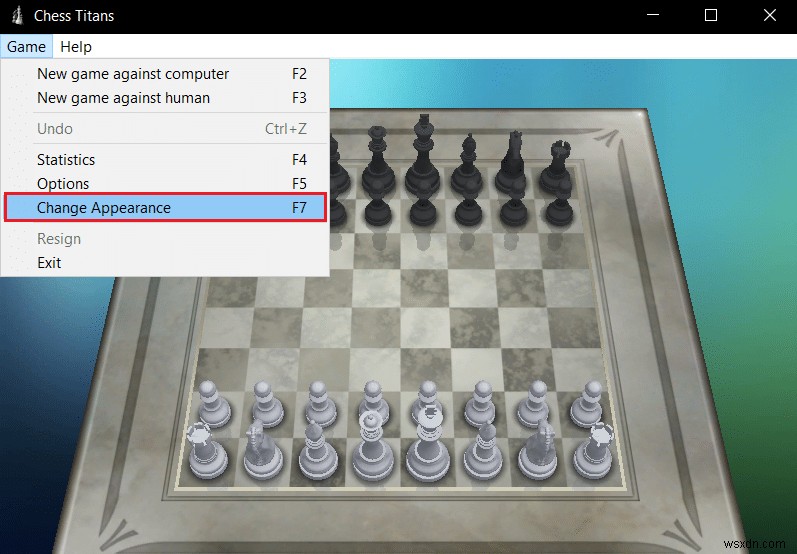The width and height of the screenshot is (797, 554).
Task: Open Options from the Game menu
Action: click(x=165, y=183)
